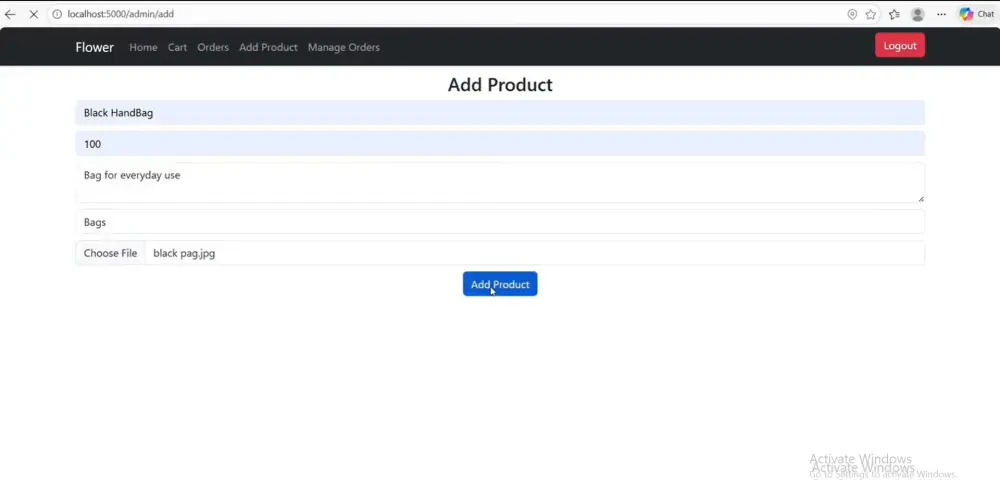Click the textarea resize handle corner

[921, 199]
